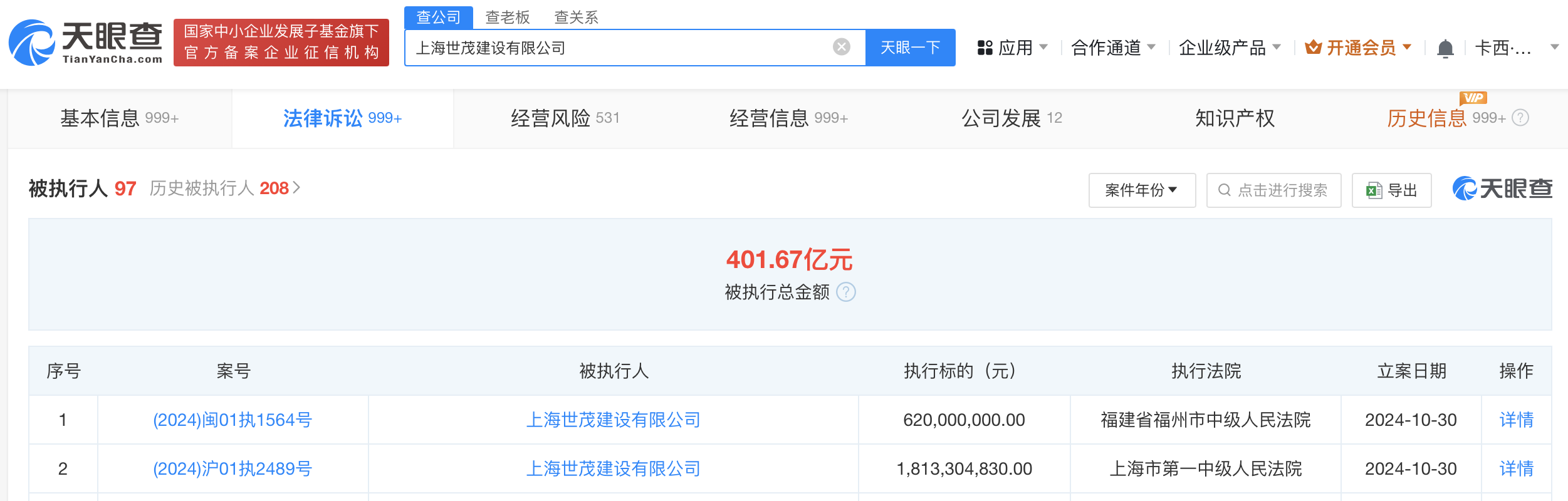Image resolution: width=1568 pixels, height=501 pixels.
Task: Open the 公司发展 tab
Action: (x=1011, y=118)
